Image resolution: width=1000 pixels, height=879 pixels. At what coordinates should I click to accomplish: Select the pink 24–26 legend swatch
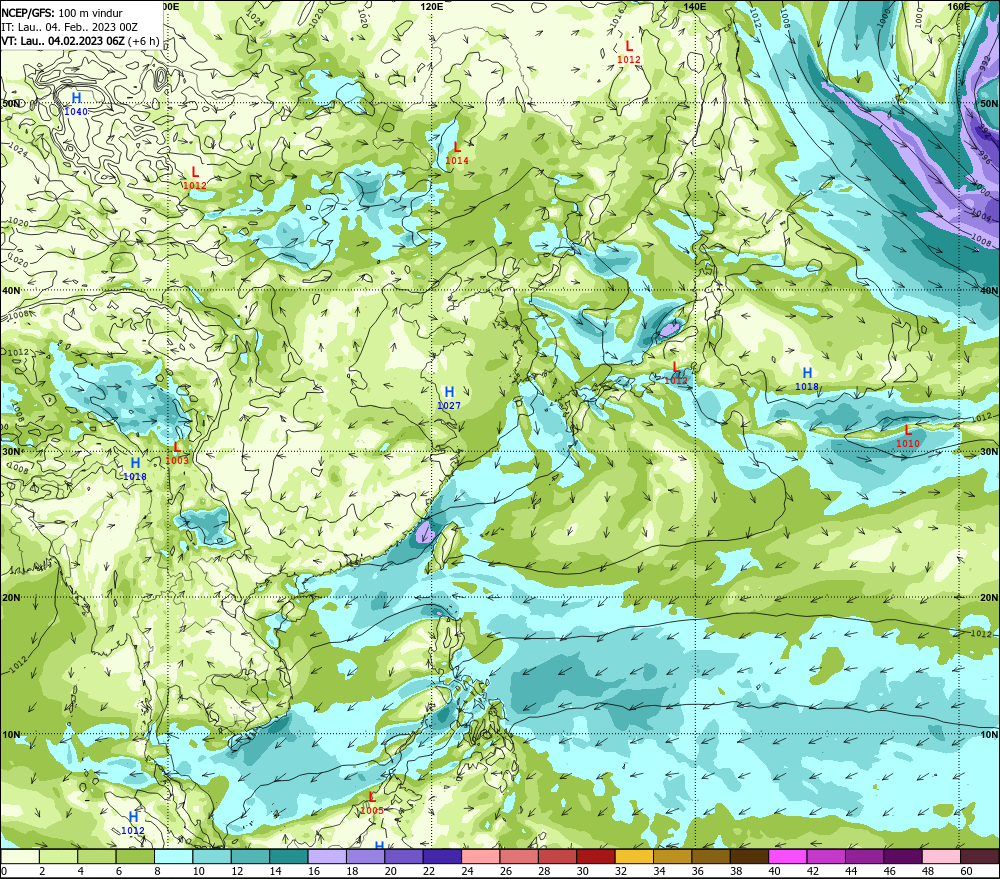click(x=480, y=857)
